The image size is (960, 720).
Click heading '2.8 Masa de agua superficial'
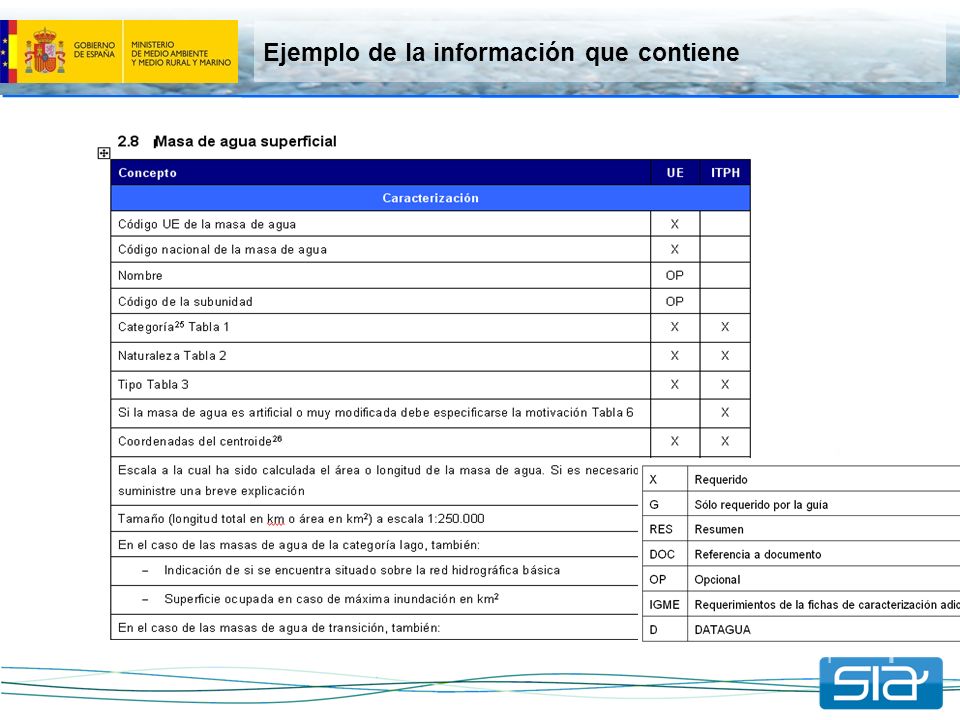point(227,141)
